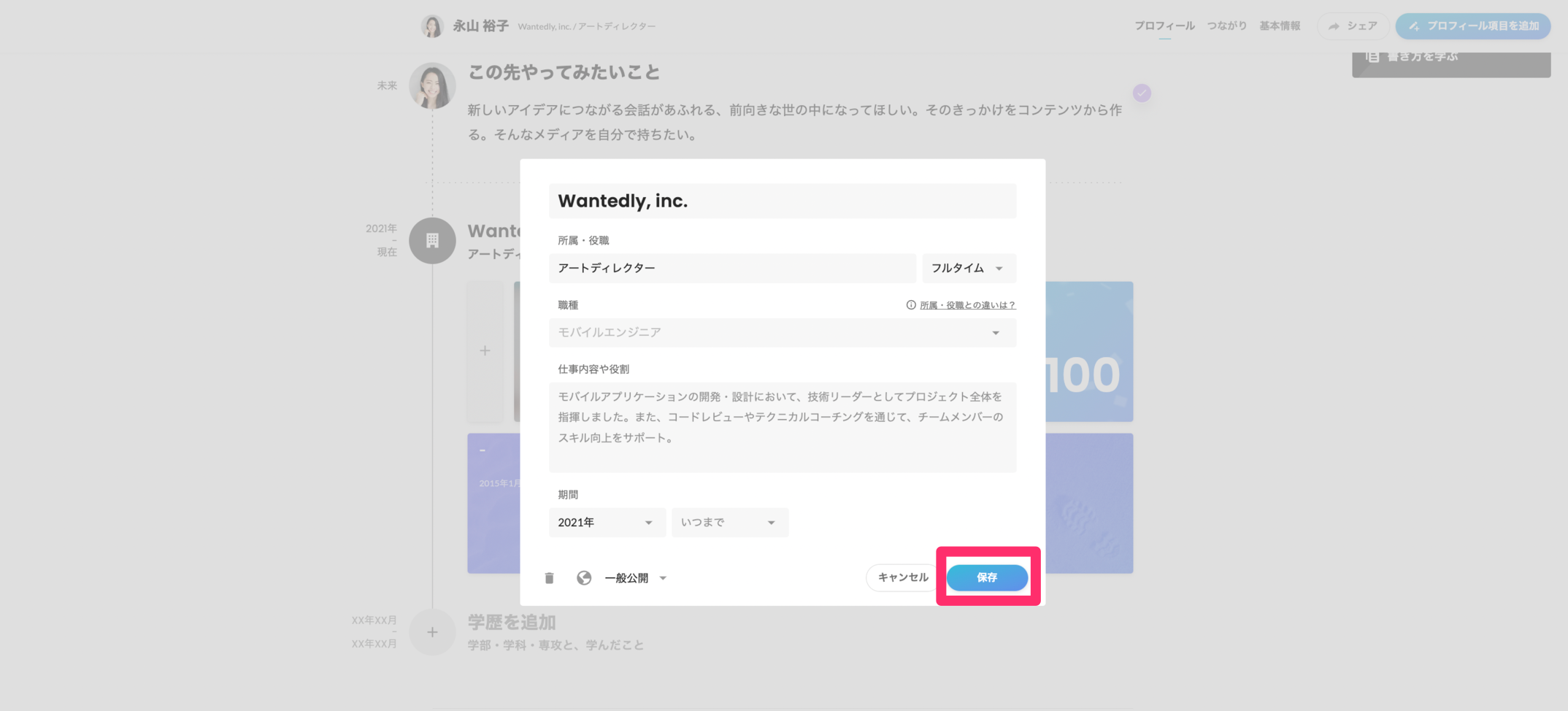Click the 書き方を学ぶ banner
1568x711 pixels.
pyautogui.click(x=1451, y=64)
